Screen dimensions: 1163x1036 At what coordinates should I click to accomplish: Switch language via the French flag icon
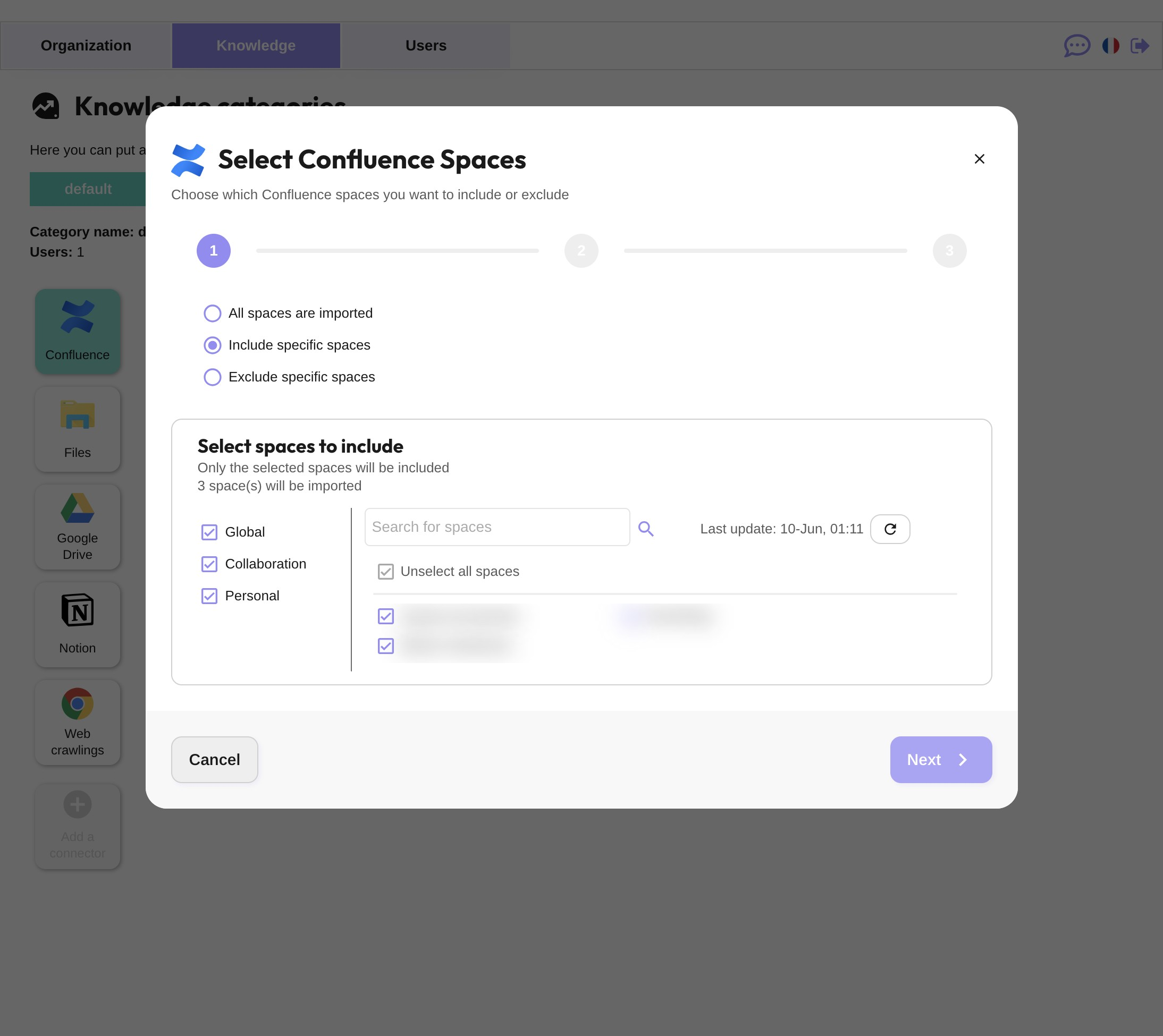(x=1110, y=46)
